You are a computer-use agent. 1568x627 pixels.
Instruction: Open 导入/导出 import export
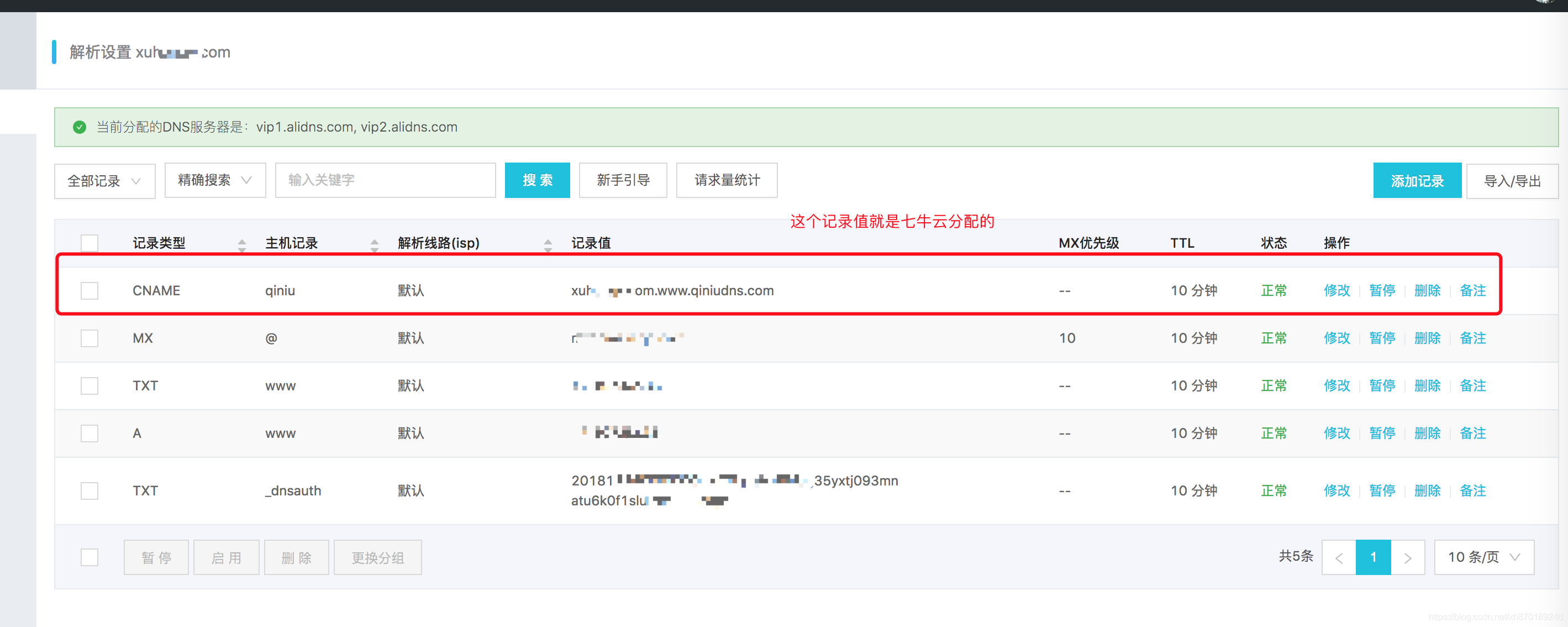[x=1512, y=180]
